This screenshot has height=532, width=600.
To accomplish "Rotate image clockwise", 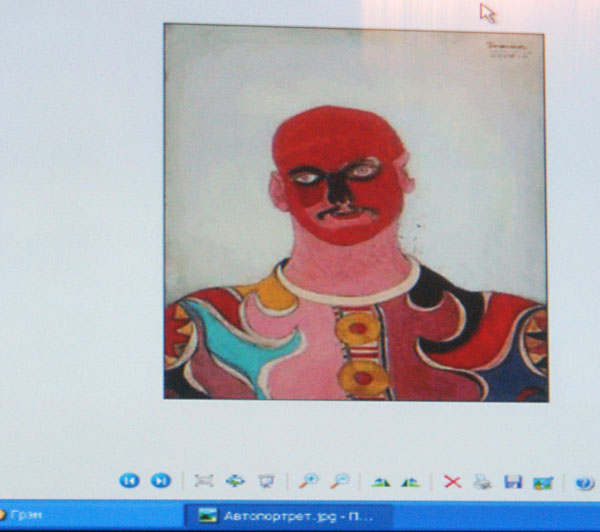I will pos(381,482).
